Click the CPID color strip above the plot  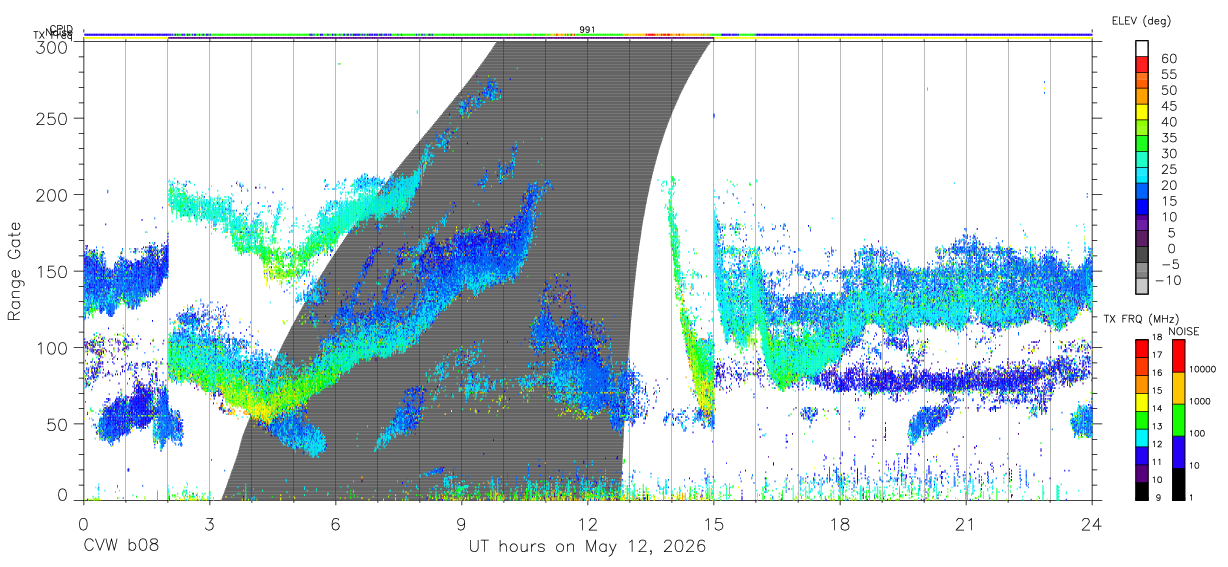coord(587,35)
